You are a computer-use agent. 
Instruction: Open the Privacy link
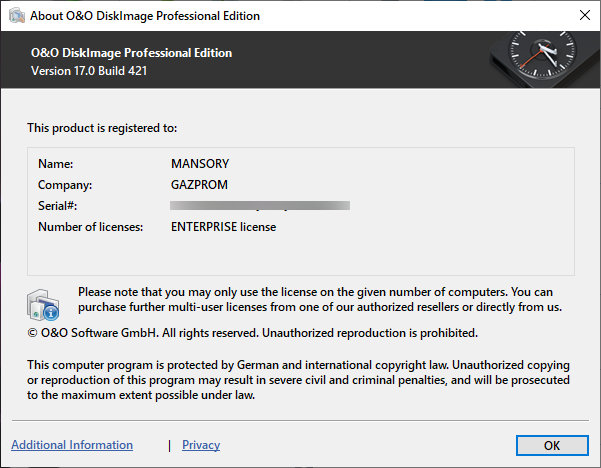(201, 445)
